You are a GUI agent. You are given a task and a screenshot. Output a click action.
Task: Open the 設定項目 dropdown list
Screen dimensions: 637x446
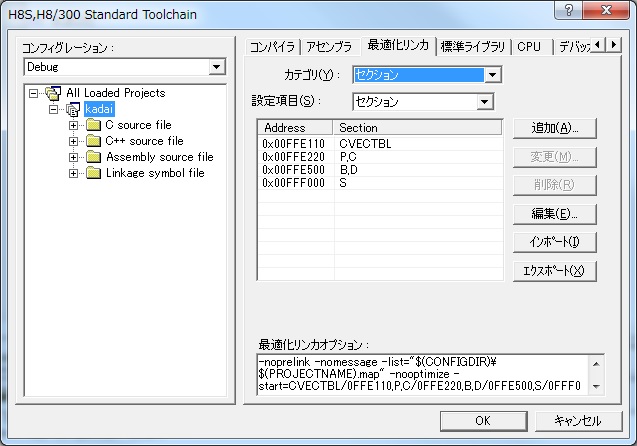(x=485, y=101)
